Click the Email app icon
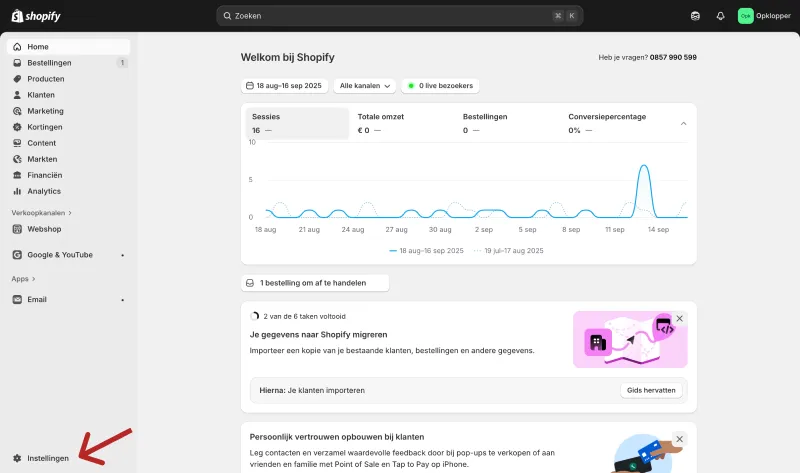 17,300
